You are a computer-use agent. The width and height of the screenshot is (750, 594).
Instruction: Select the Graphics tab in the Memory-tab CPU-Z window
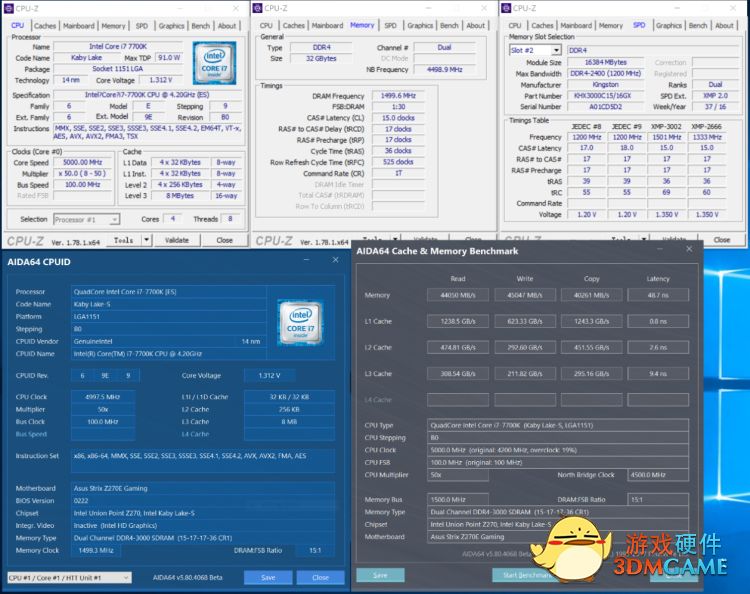[x=420, y=26]
